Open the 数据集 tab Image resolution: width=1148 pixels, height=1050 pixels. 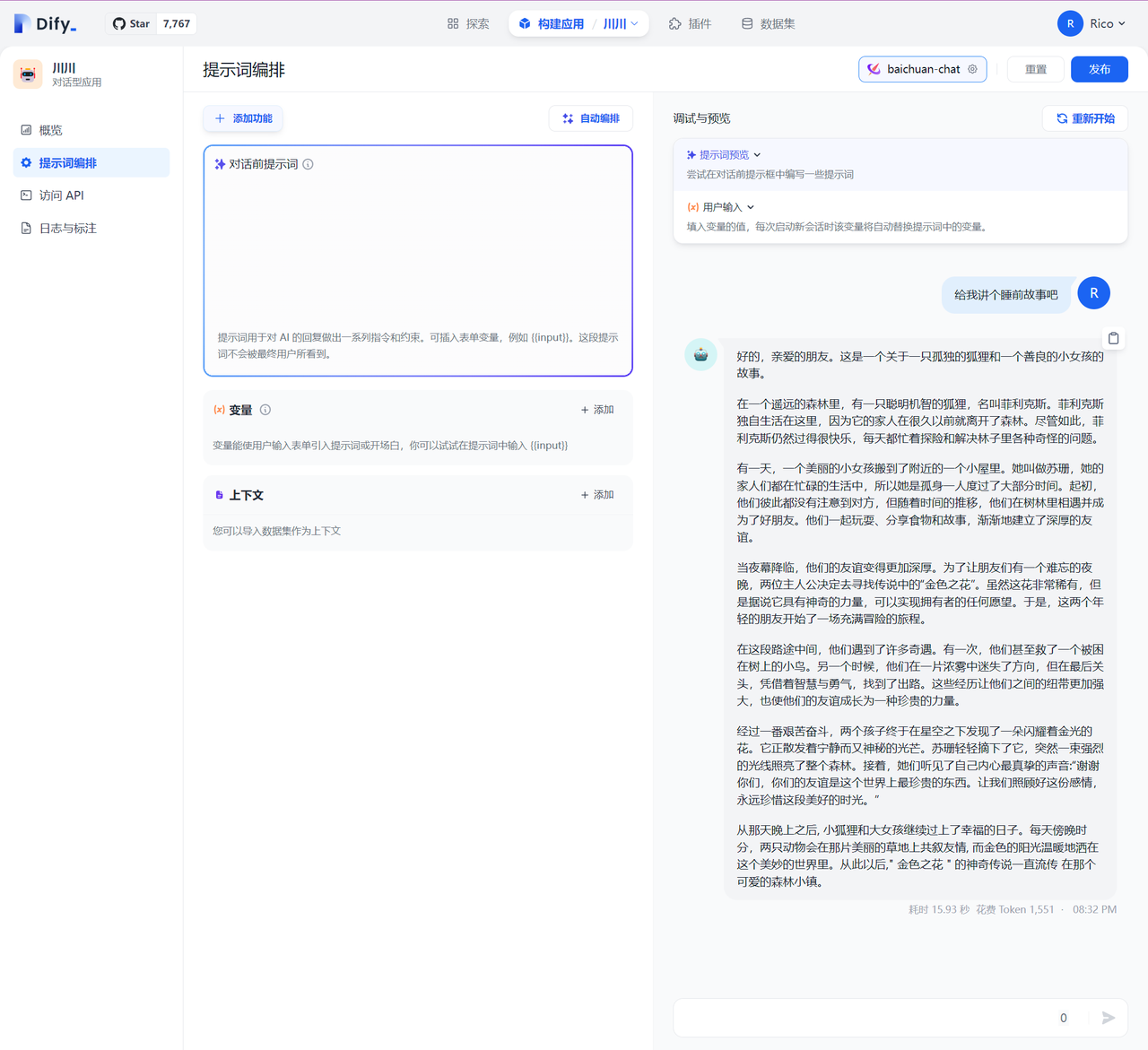[769, 24]
